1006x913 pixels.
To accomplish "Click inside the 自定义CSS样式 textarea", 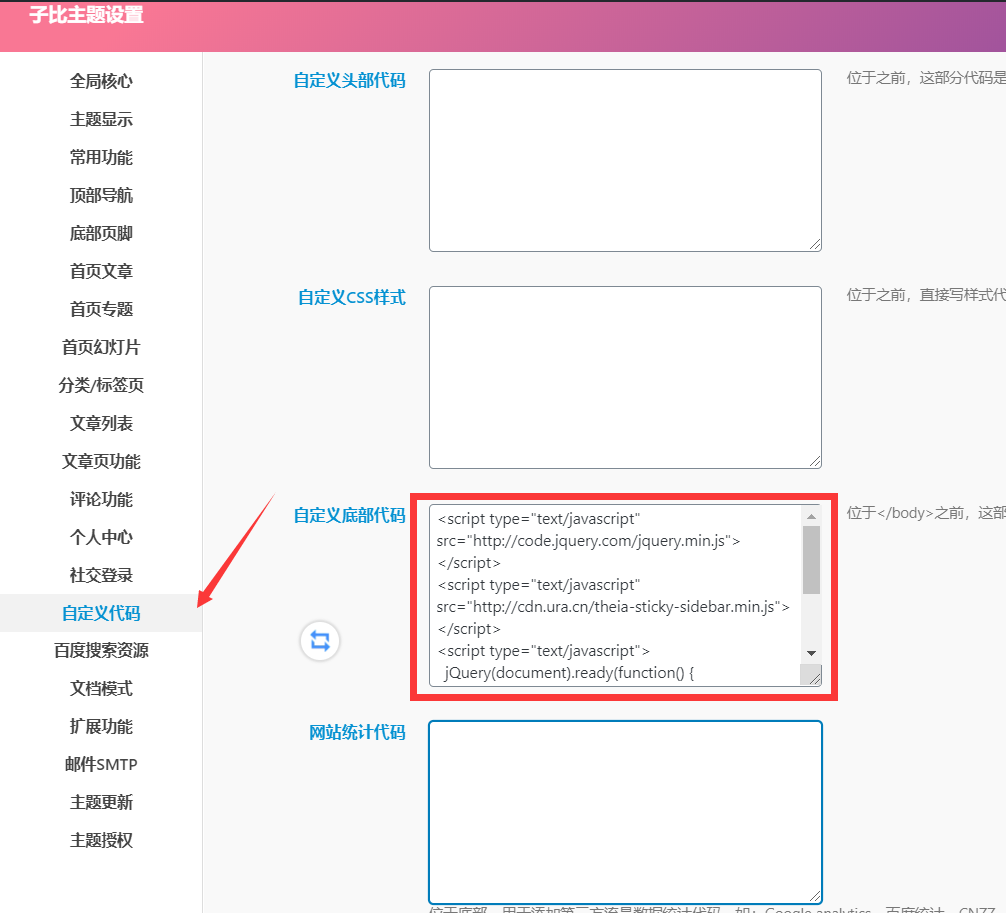I will (625, 377).
